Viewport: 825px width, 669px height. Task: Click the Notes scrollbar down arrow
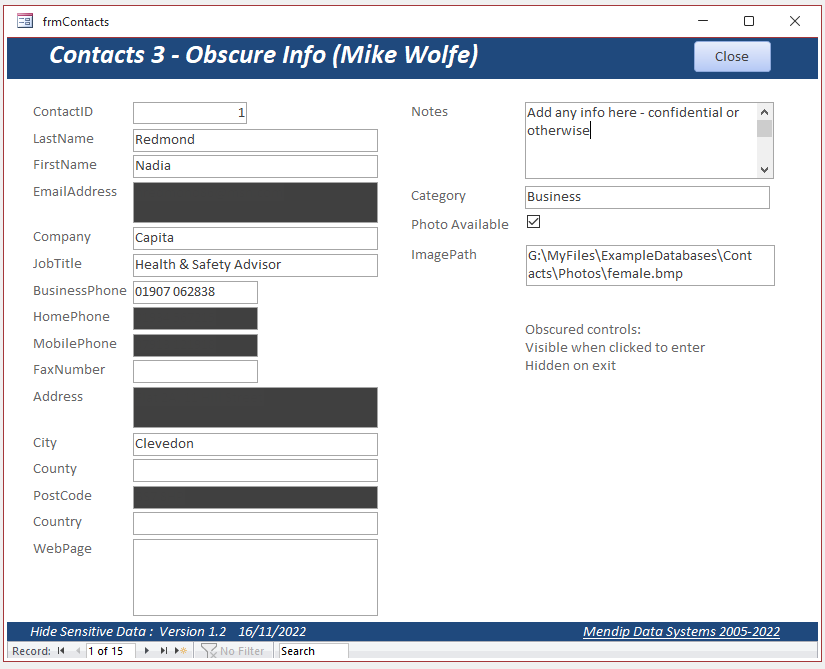point(764,170)
